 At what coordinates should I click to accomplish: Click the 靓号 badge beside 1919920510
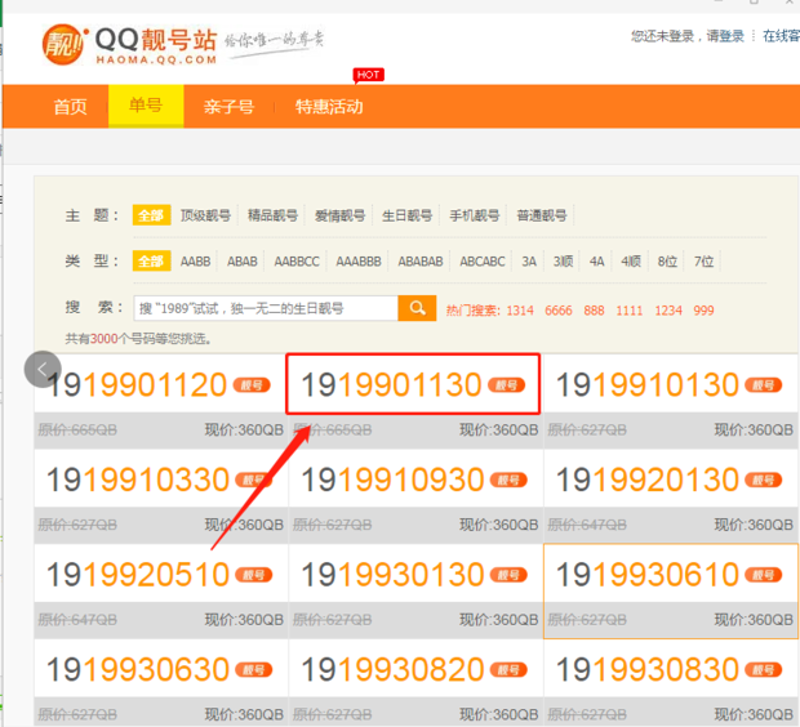(x=254, y=575)
